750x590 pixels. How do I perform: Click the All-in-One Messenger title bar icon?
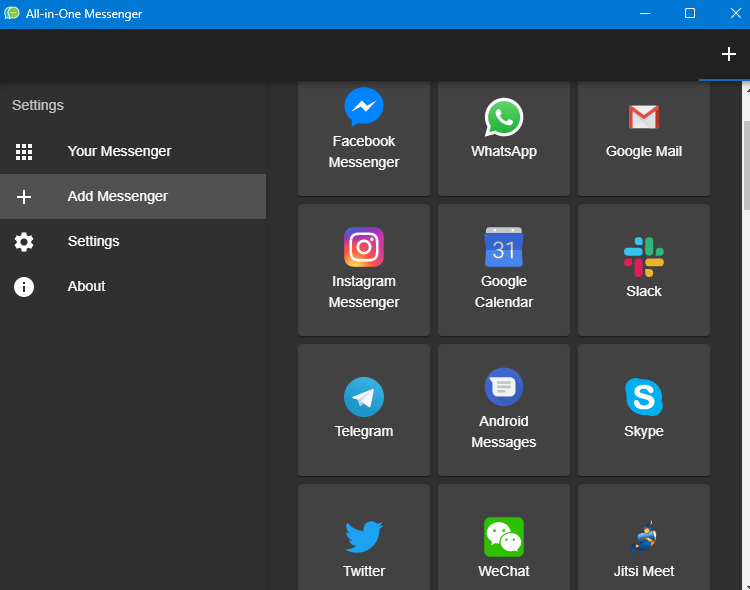point(12,13)
